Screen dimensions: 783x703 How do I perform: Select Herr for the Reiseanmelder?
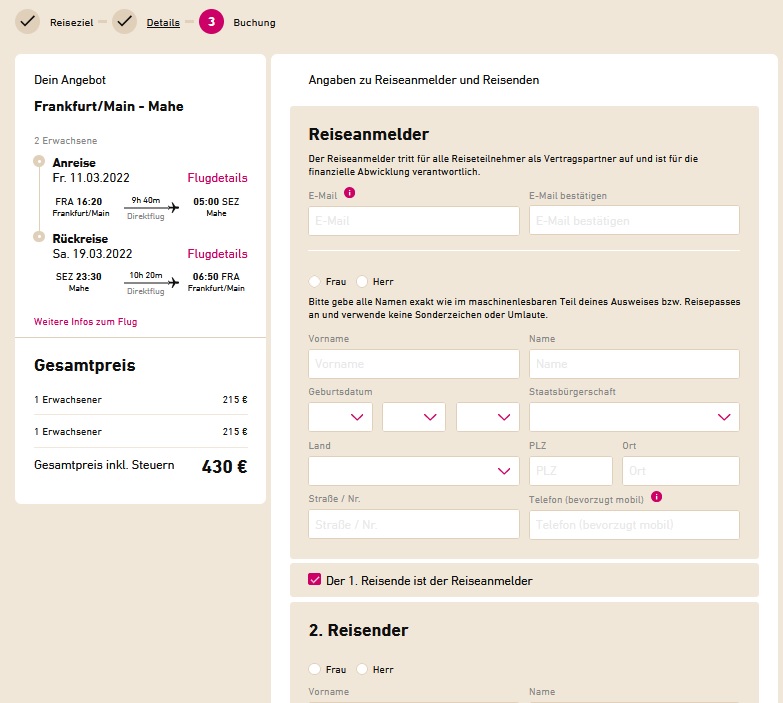tap(362, 282)
